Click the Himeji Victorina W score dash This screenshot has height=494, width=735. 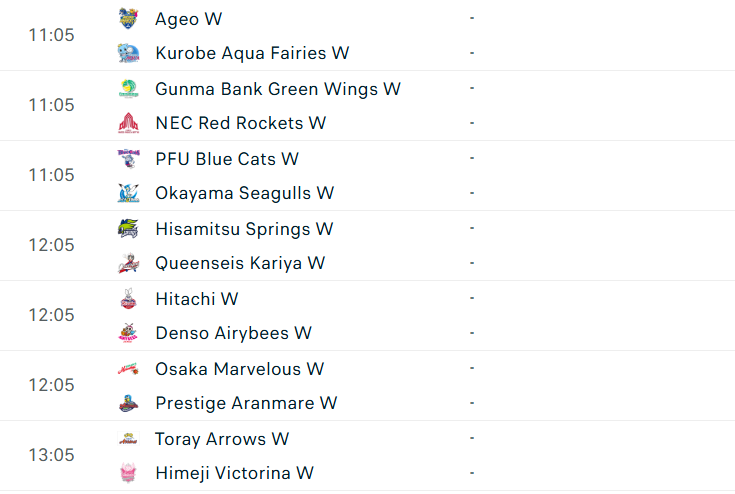click(x=471, y=473)
